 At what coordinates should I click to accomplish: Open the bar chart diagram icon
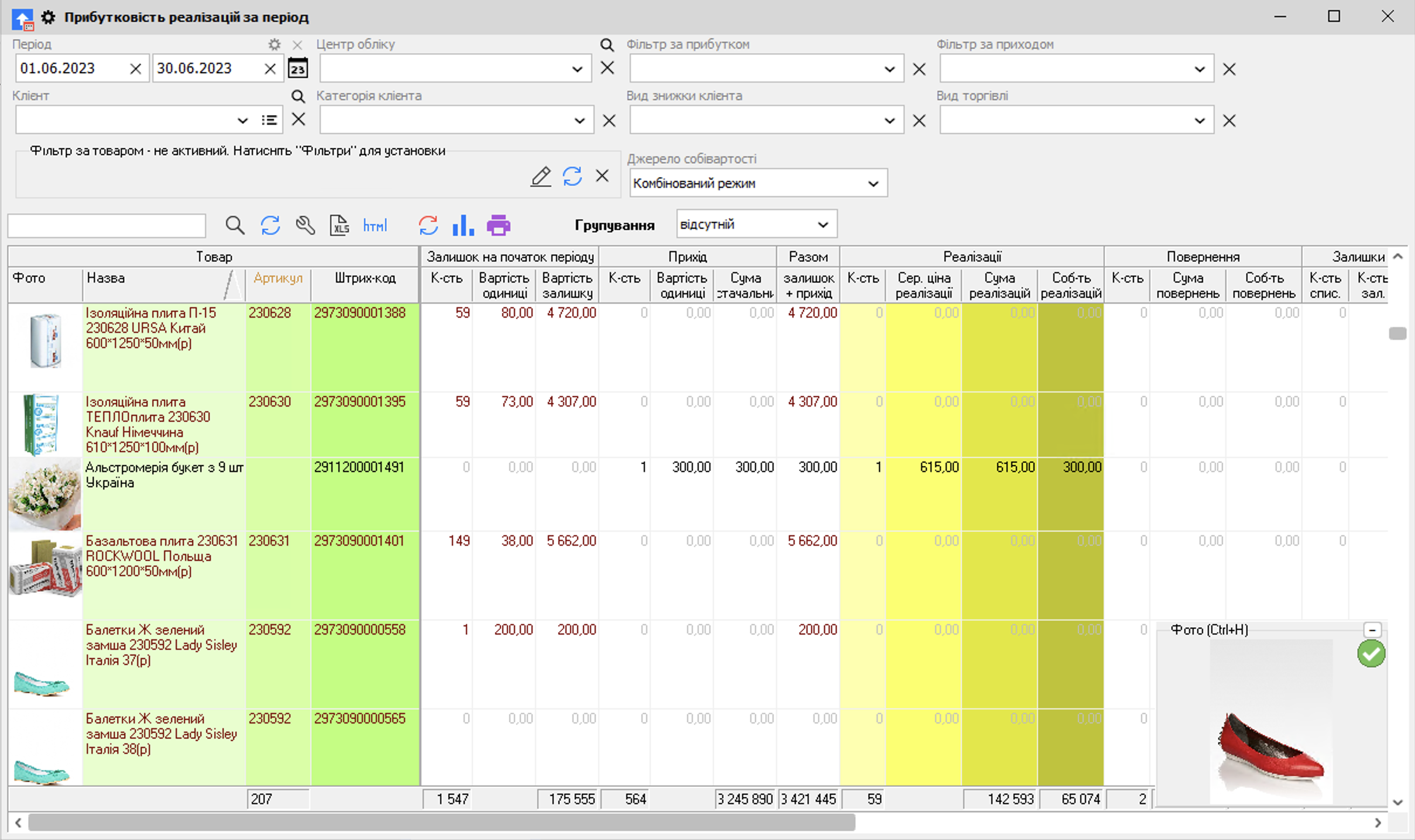pos(463,225)
